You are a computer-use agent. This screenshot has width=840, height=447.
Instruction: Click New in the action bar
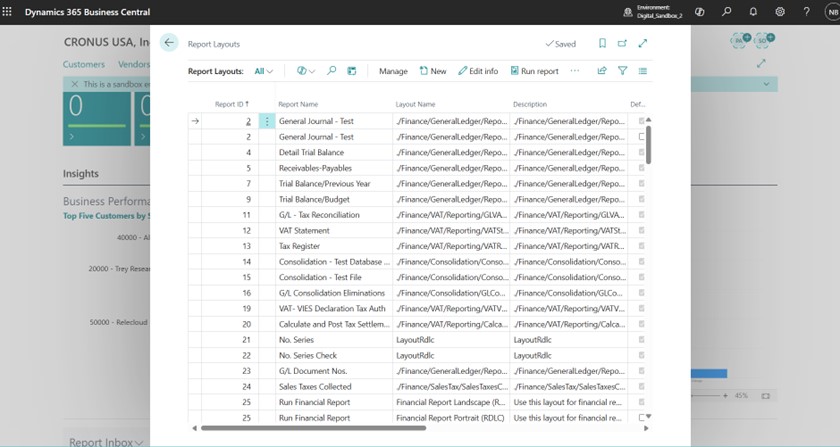tap(433, 71)
